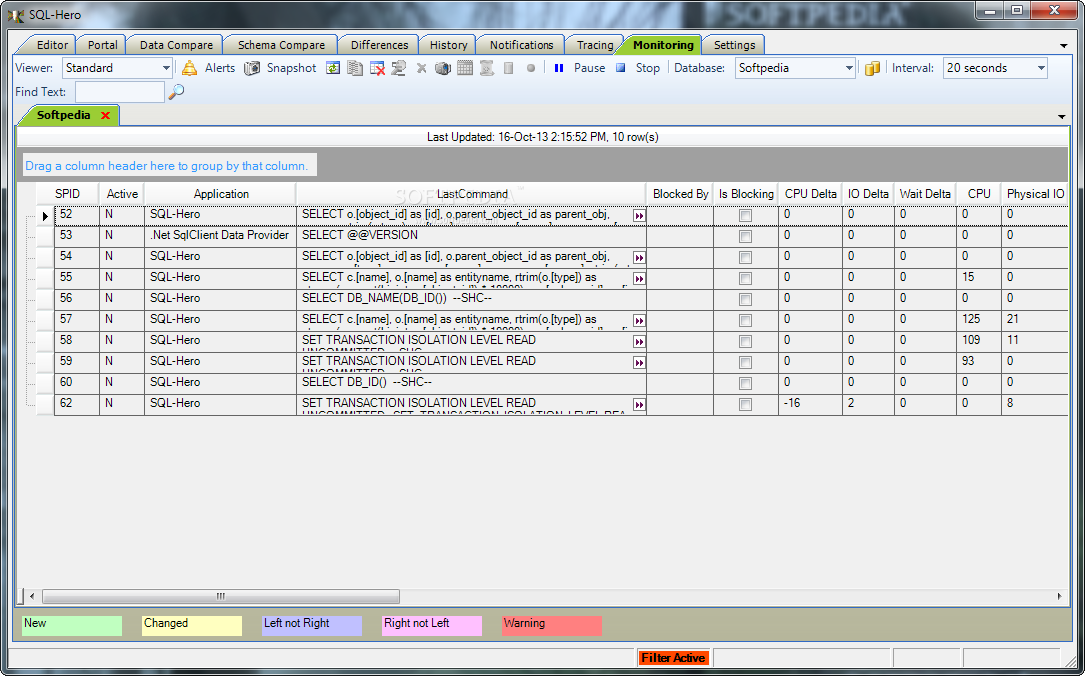Click the Alerts bell icon

pos(189,68)
